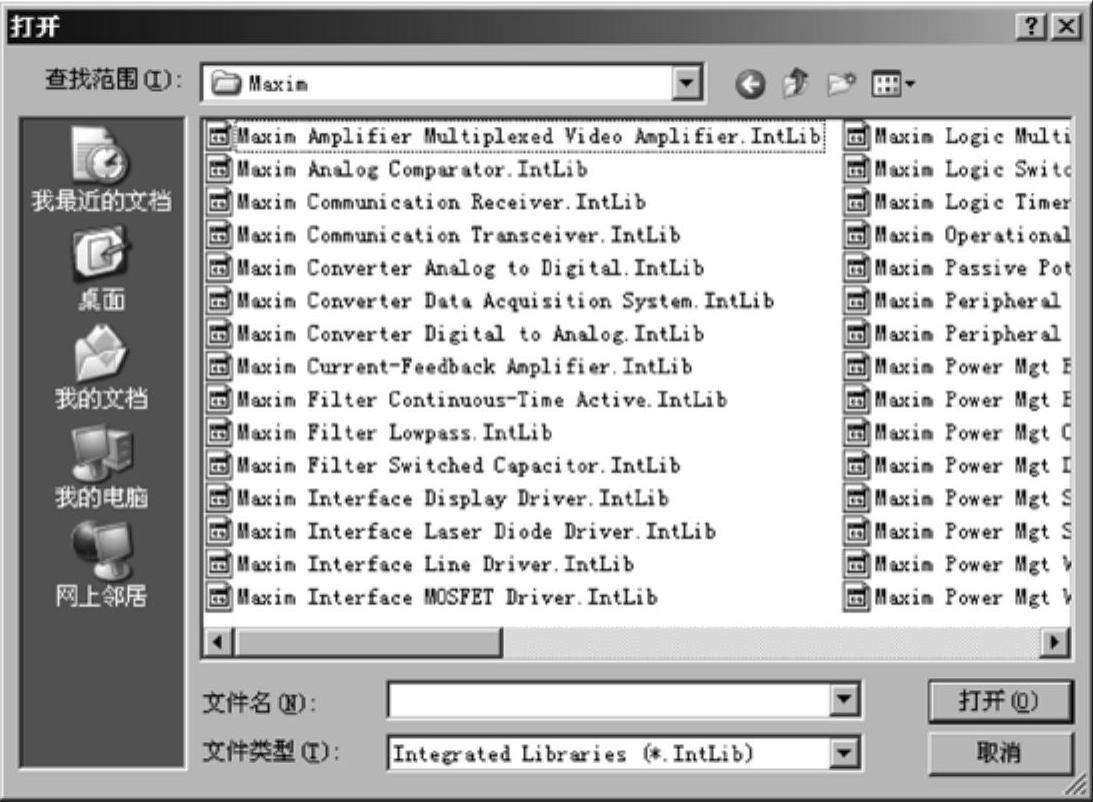Select Maxim Converter Data Acquisition System.IntLib
This screenshot has width=1093, height=802.
[491, 300]
